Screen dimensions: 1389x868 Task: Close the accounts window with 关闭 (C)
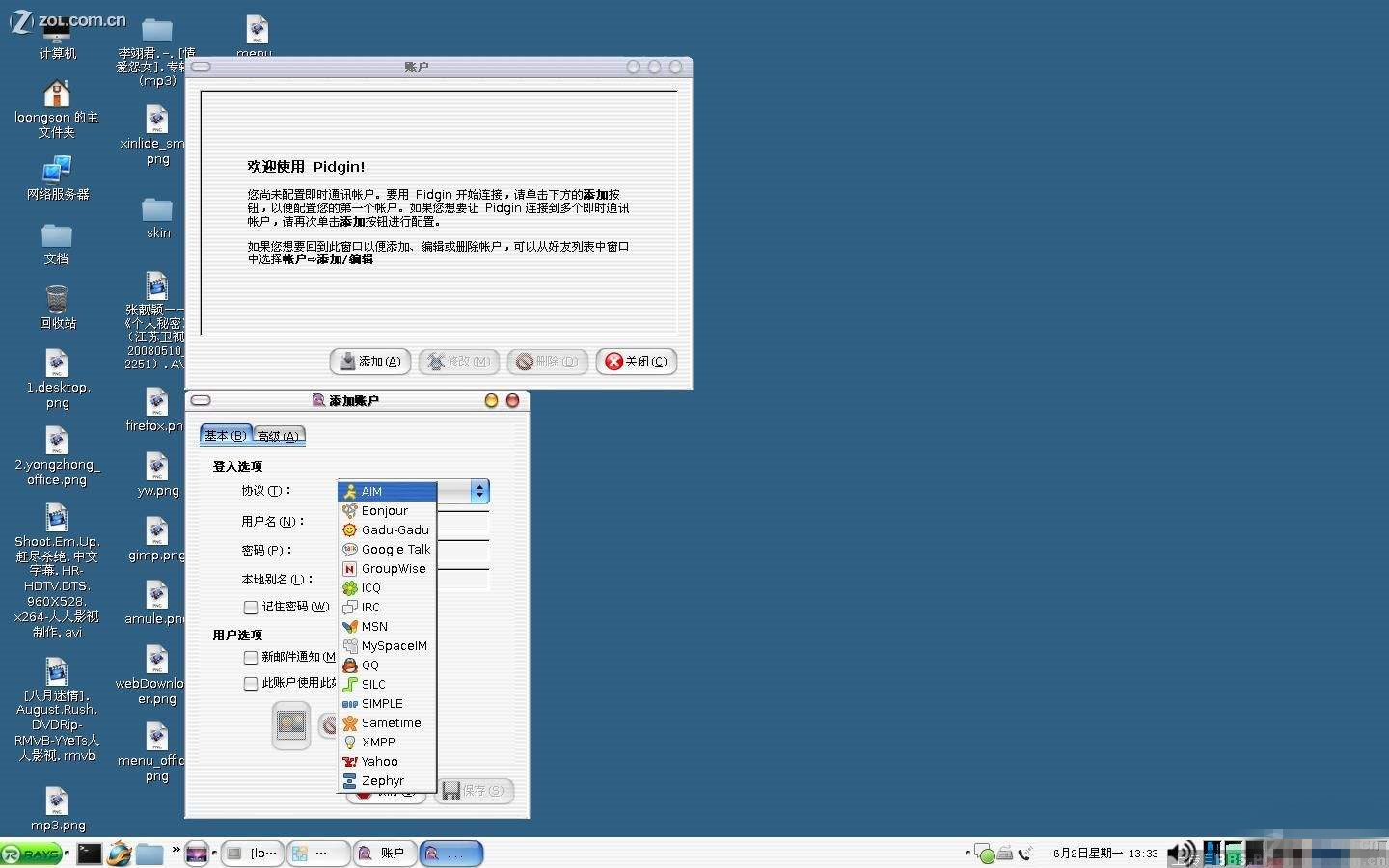click(637, 362)
